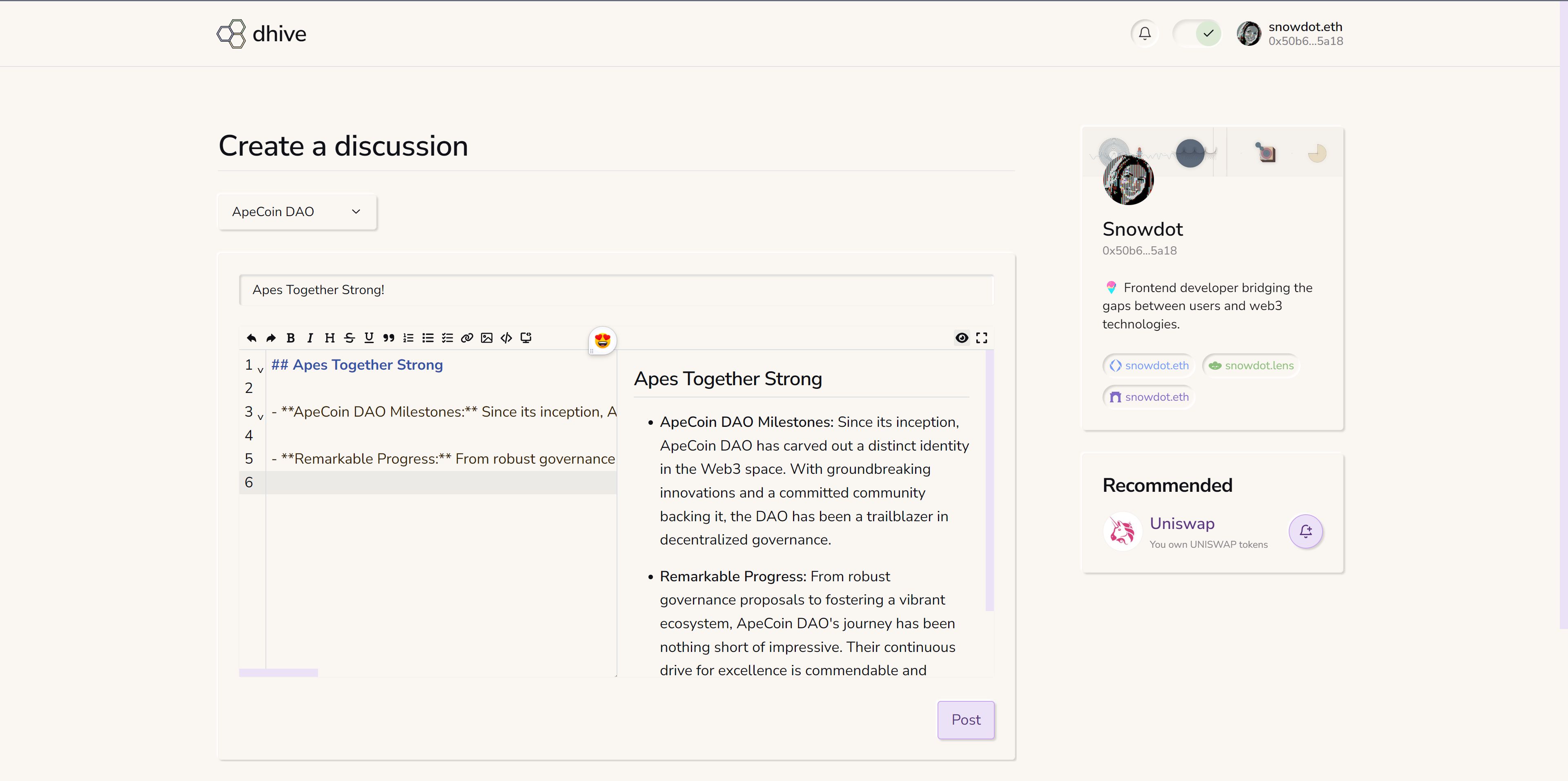This screenshot has width=1568, height=781.
Task: Click the Snowdot profile avatar picture
Action: 1128,180
